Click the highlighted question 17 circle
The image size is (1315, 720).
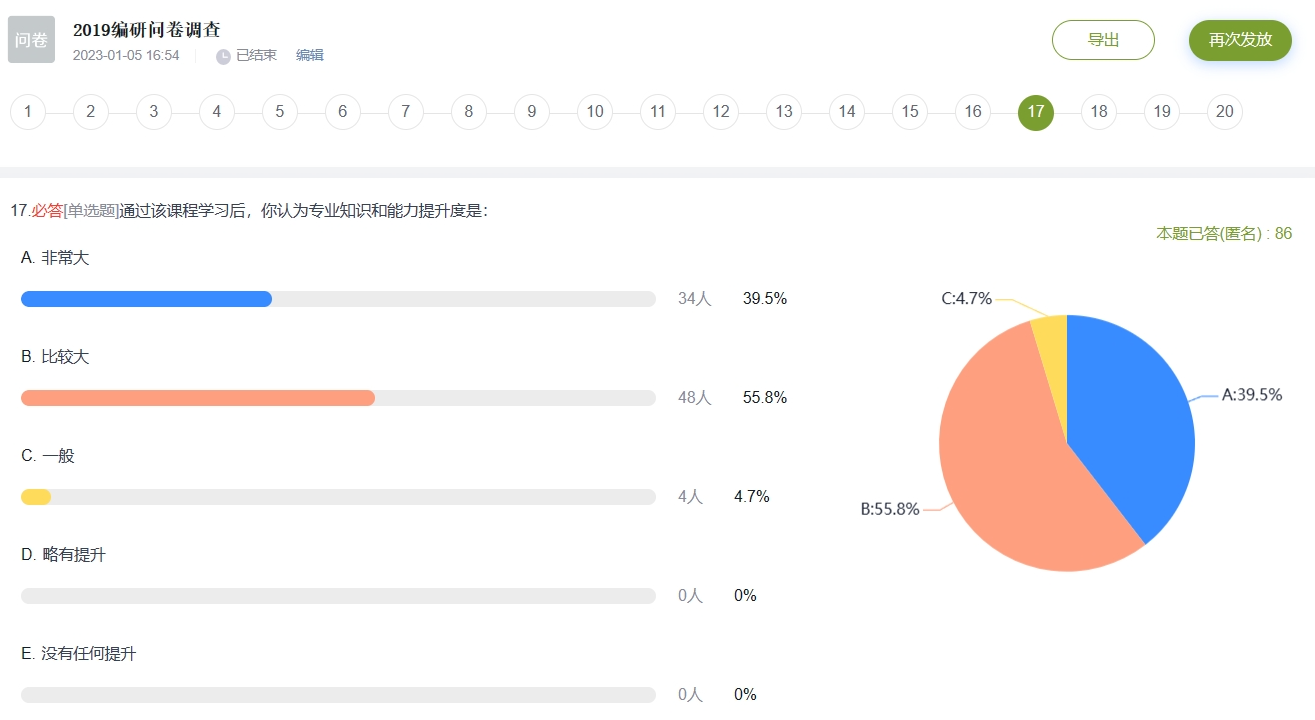tap(1036, 112)
